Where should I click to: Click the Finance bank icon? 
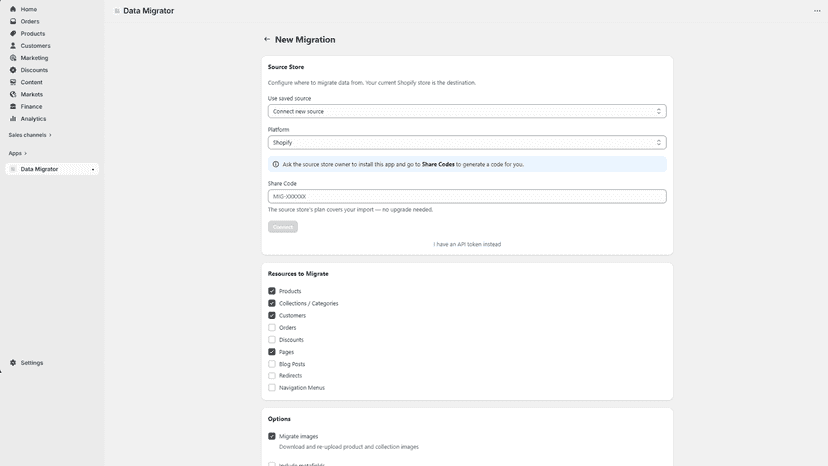point(13,106)
